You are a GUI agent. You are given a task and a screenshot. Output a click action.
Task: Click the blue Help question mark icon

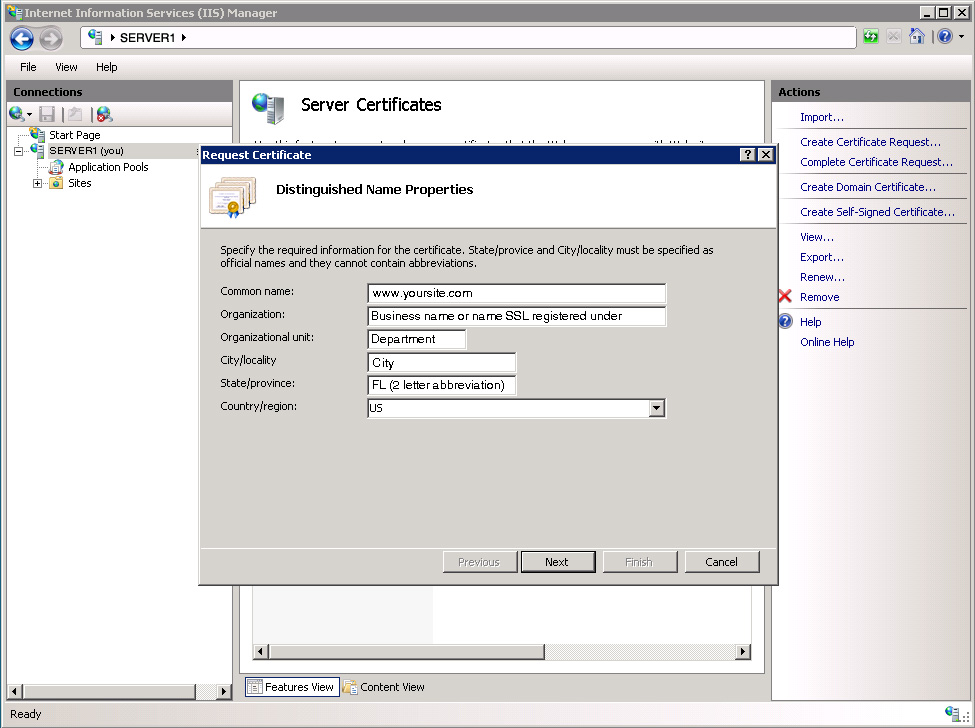[x=945, y=37]
